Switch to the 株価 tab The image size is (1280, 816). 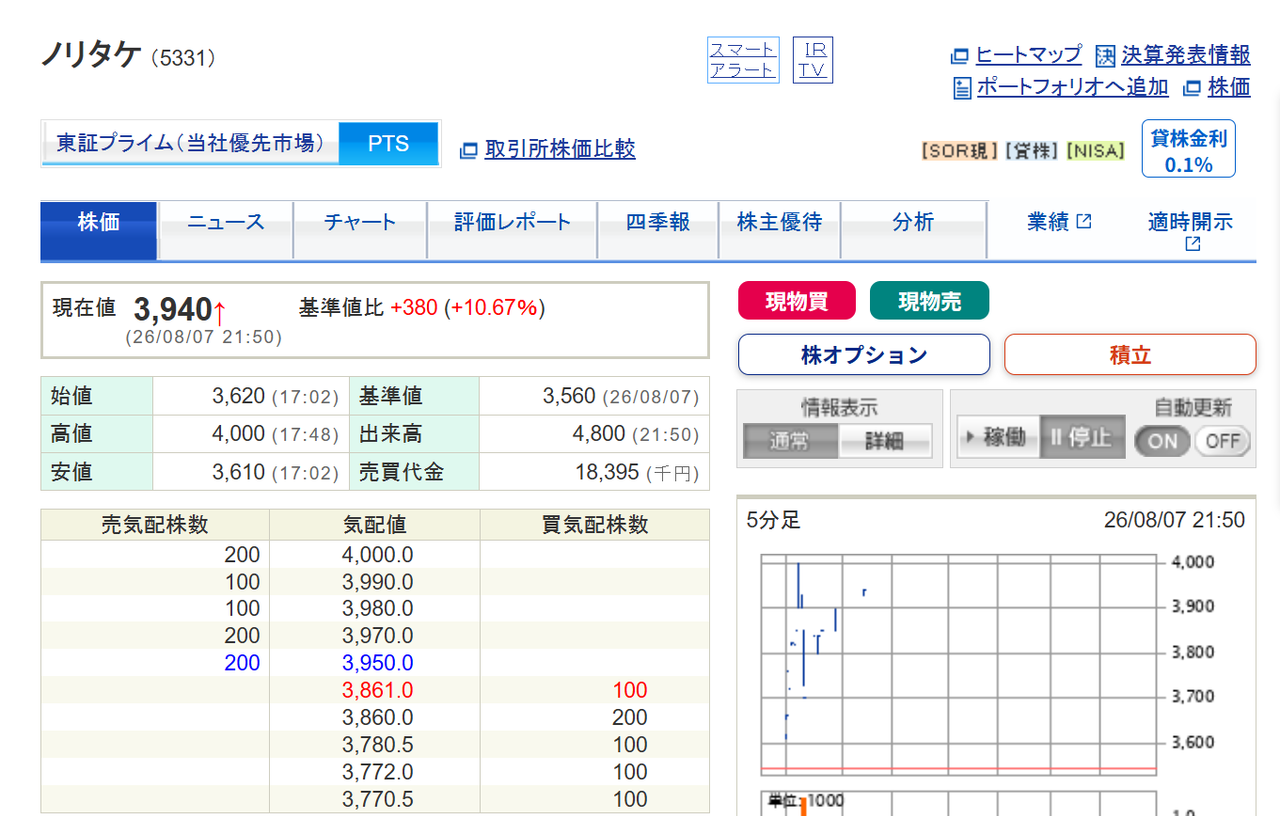coord(99,230)
